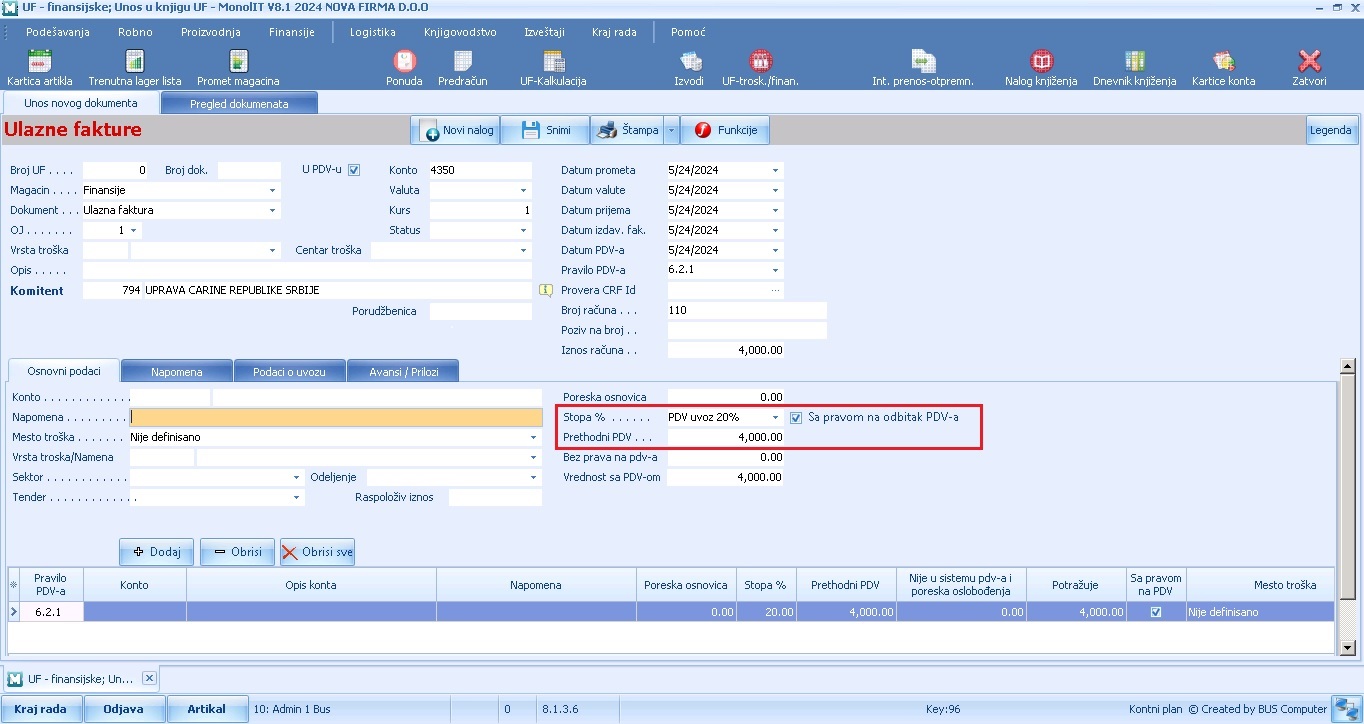
Task: Open the Datum prometa date picker
Action: (x=775, y=170)
